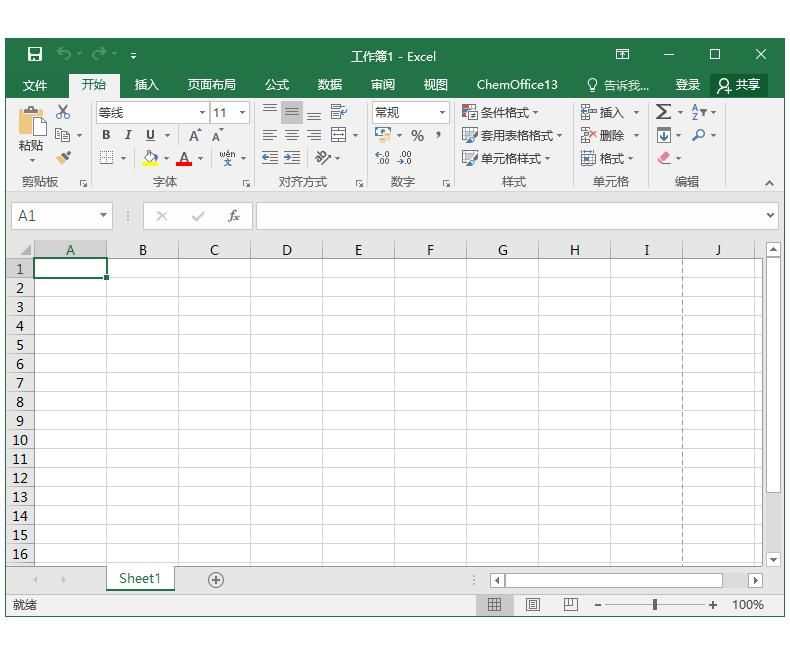Image resolution: width=790 pixels, height=657 pixels.
Task: Switch to the ChemOffice13 tab
Action: tap(517, 85)
